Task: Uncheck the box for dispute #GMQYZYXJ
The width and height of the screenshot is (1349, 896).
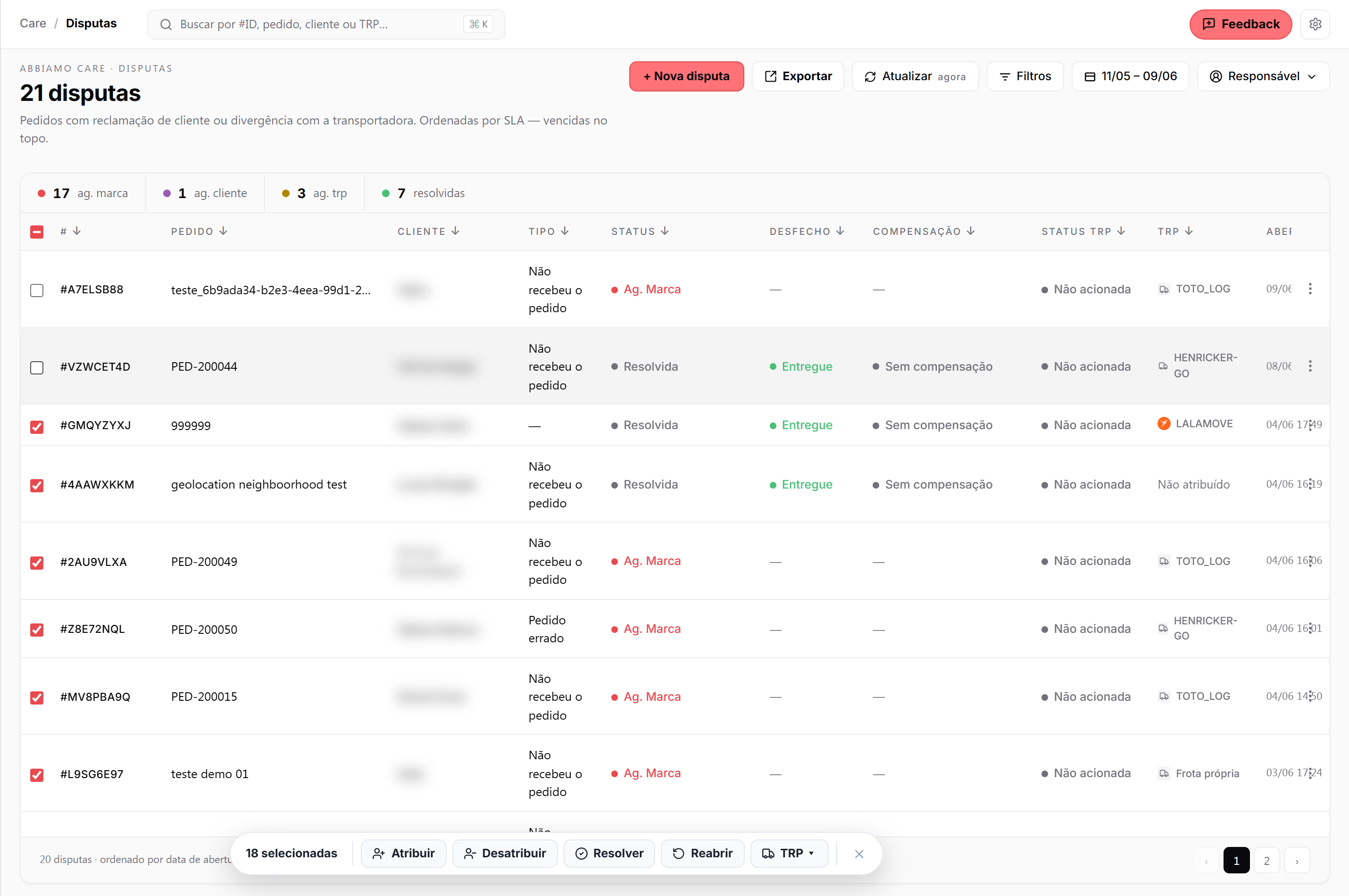Action: [x=37, y=426]
